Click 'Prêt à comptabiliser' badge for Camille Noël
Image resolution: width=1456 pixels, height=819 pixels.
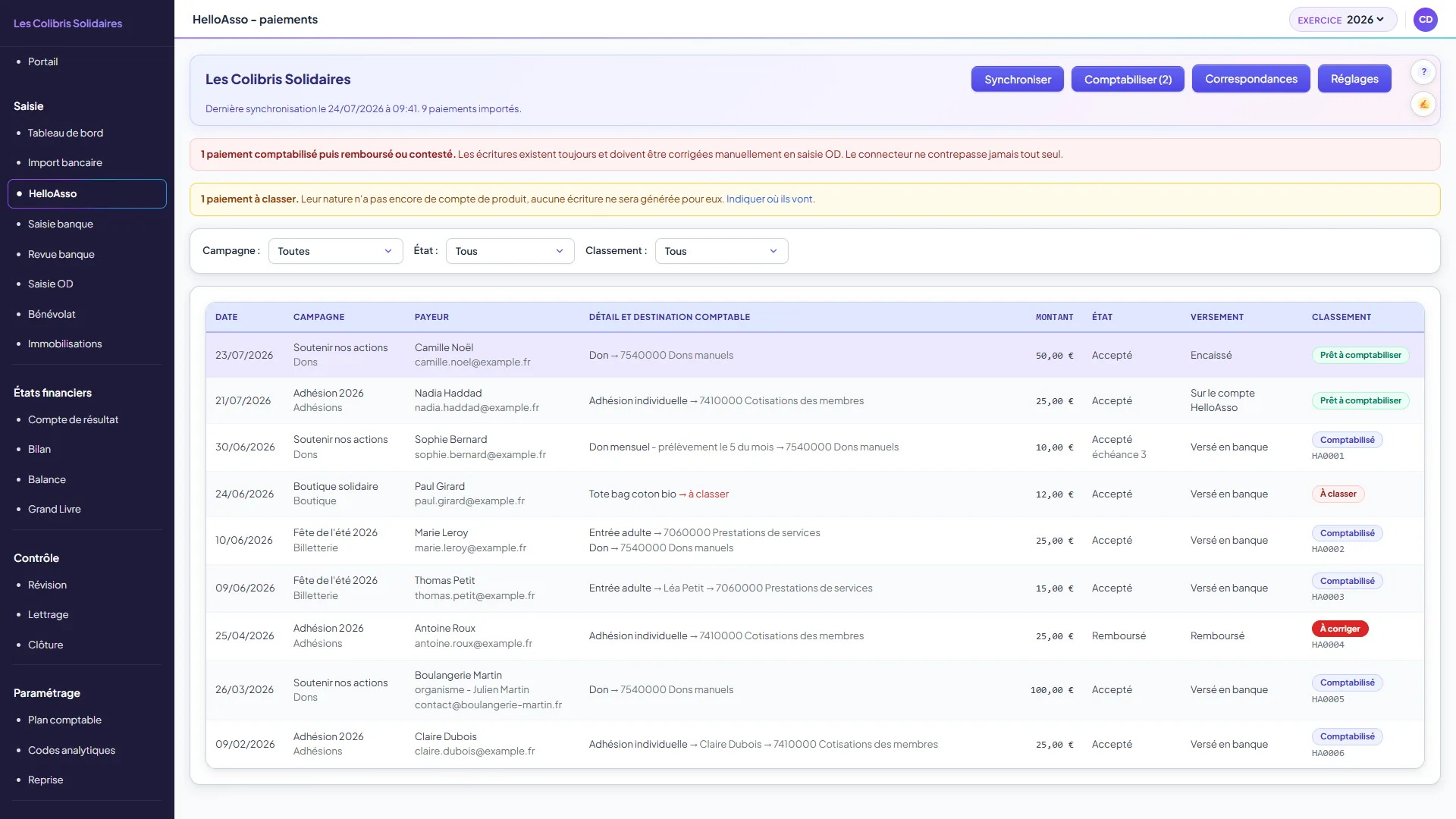1360,355
